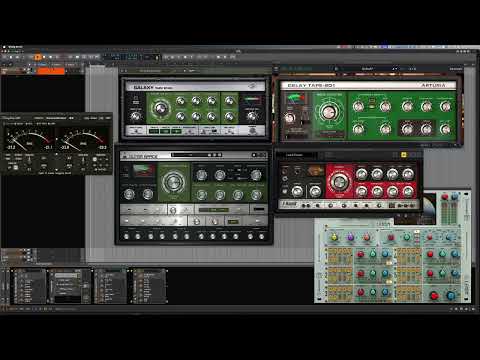This screenshot has height=360, width=480.
Task: Click the orange track header in Bitwig arranger
Action: point(51,71)
